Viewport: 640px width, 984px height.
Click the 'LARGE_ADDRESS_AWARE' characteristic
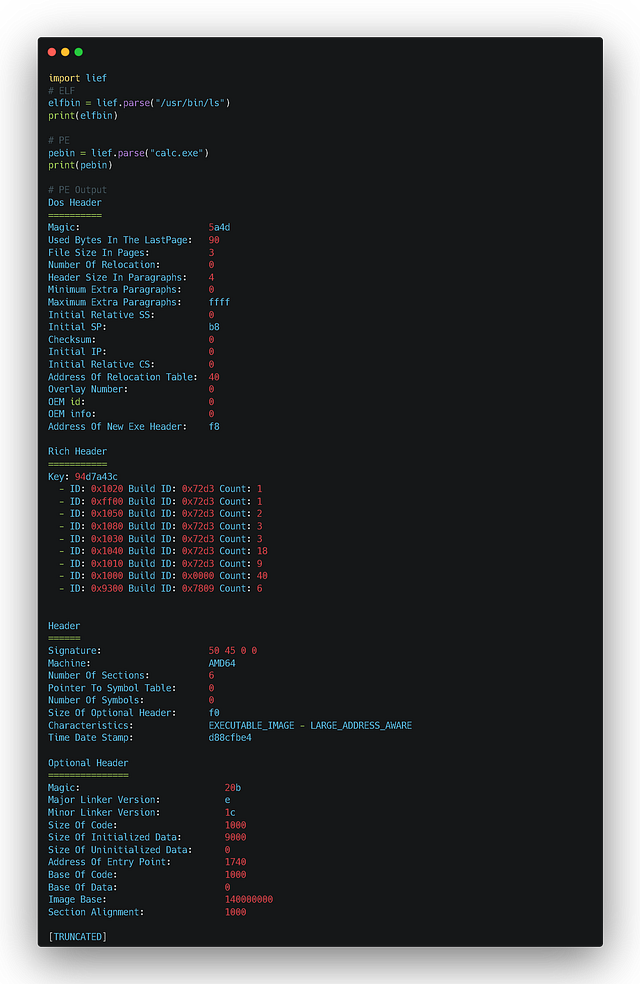(x=361, y=725)
